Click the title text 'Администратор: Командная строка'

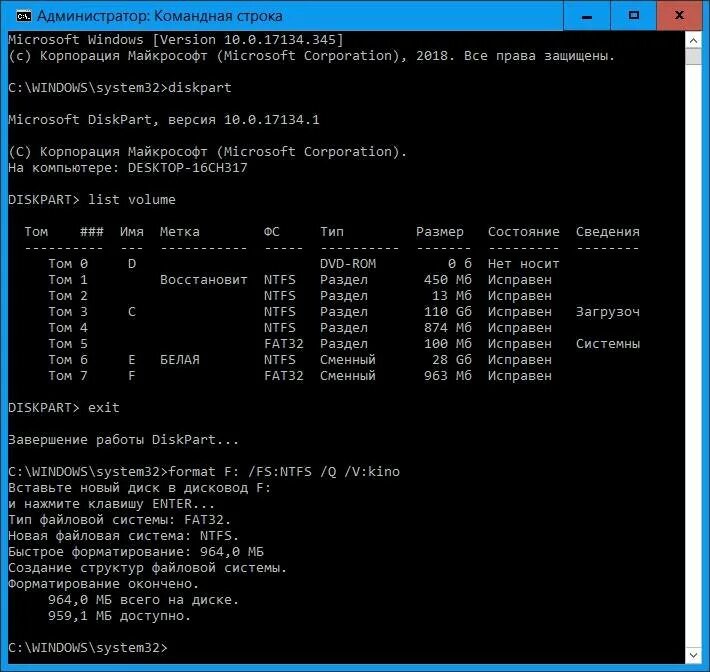click(159, 16)
